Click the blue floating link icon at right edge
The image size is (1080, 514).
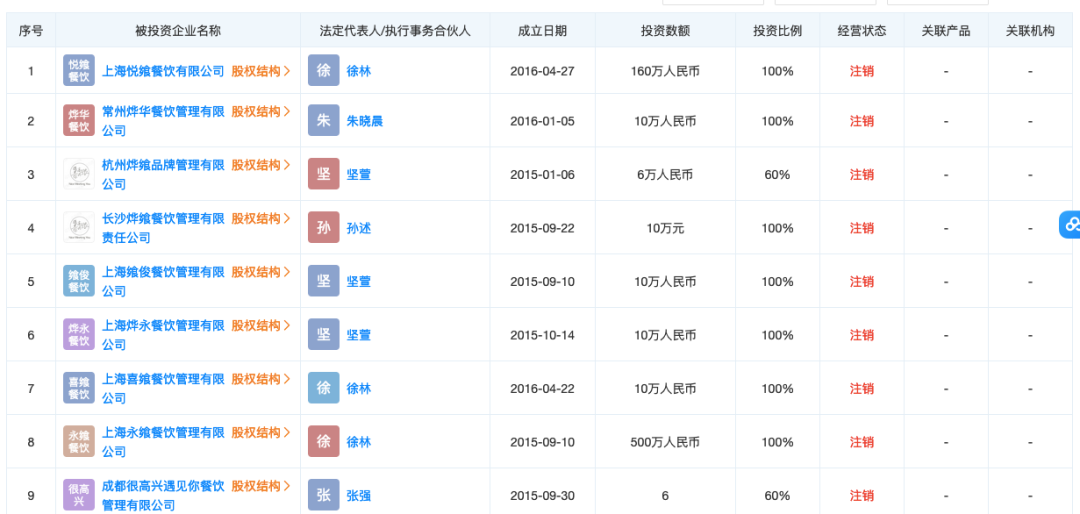click(1071, 225)
